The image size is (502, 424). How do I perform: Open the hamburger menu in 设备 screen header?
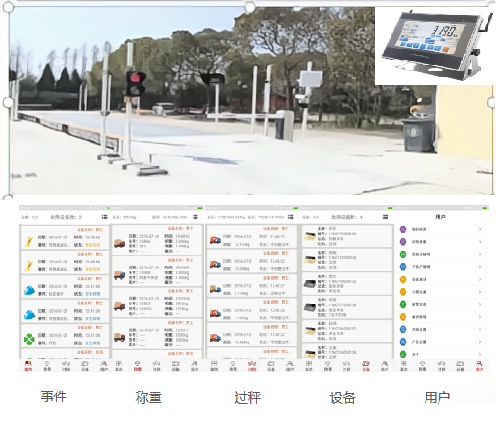pyautogui.click(x=385, y=217)
